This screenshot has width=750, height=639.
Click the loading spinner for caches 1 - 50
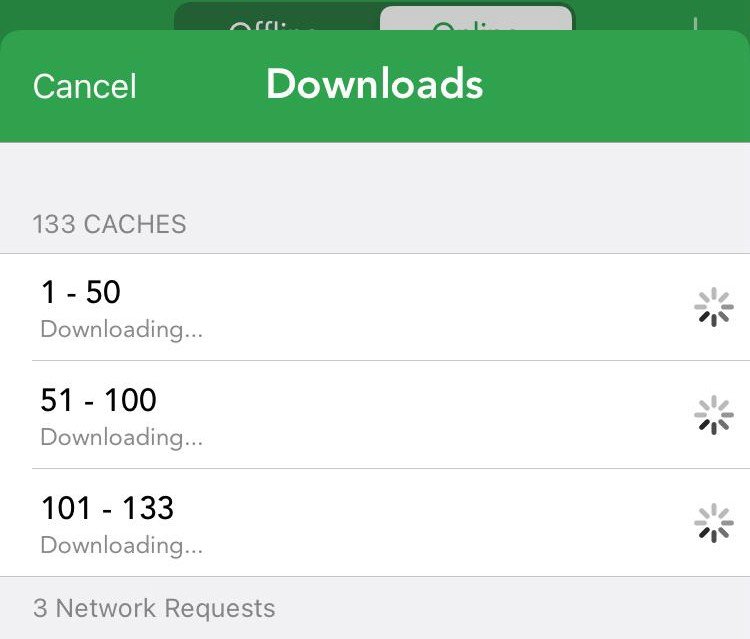click(x=714, y=307)
